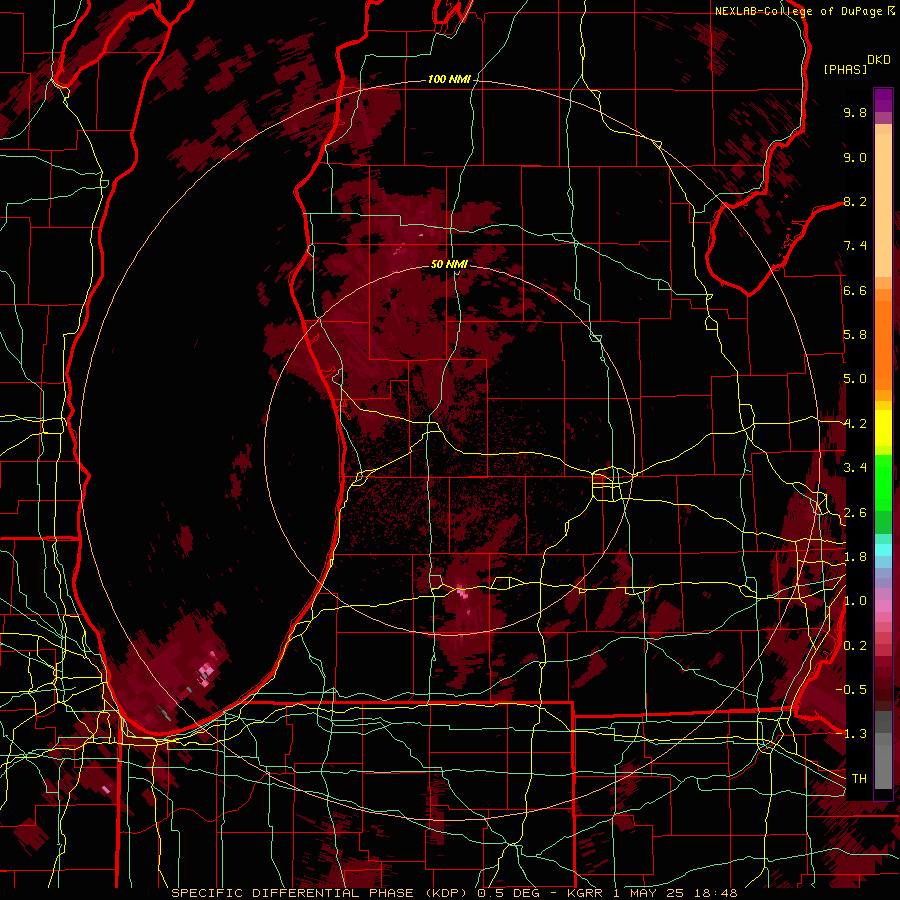Click the 18:48 timestamp in caption
This screenshot has height=900, width=900.
[717, 893]
